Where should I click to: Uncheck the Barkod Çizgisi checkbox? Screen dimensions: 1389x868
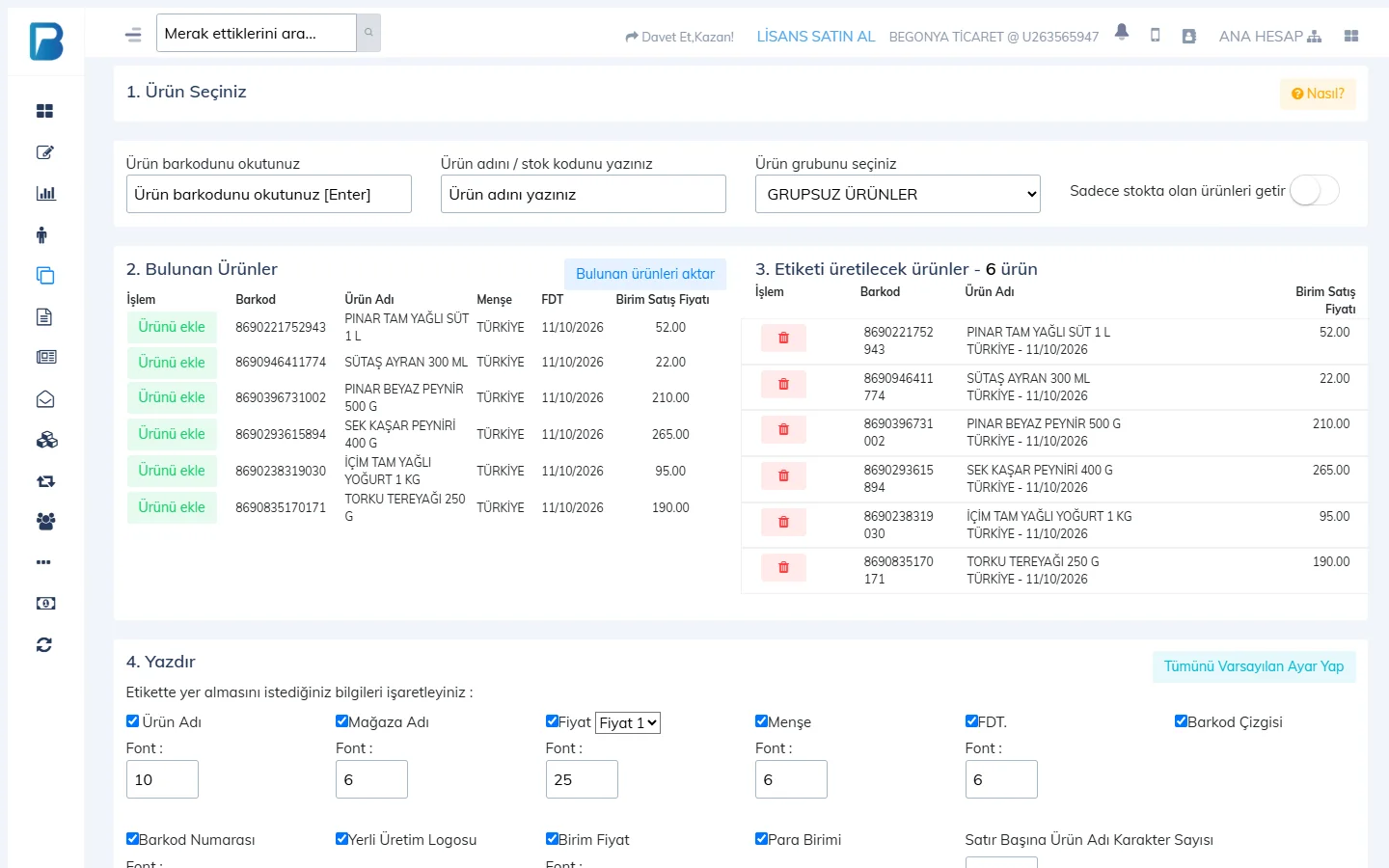click(1181, 720)
